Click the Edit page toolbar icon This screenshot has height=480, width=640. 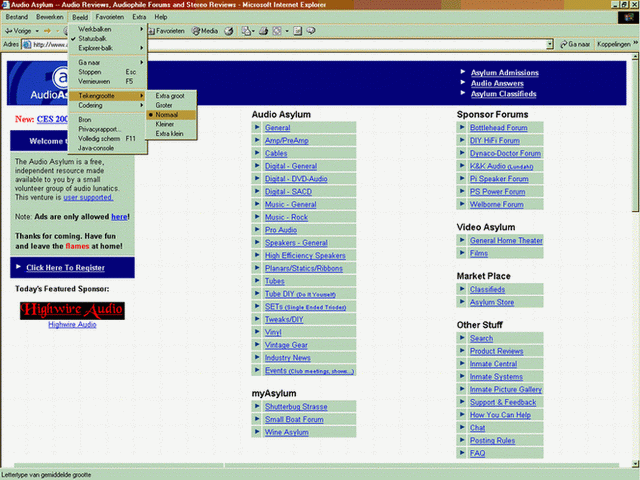click(x=277, y=31)
